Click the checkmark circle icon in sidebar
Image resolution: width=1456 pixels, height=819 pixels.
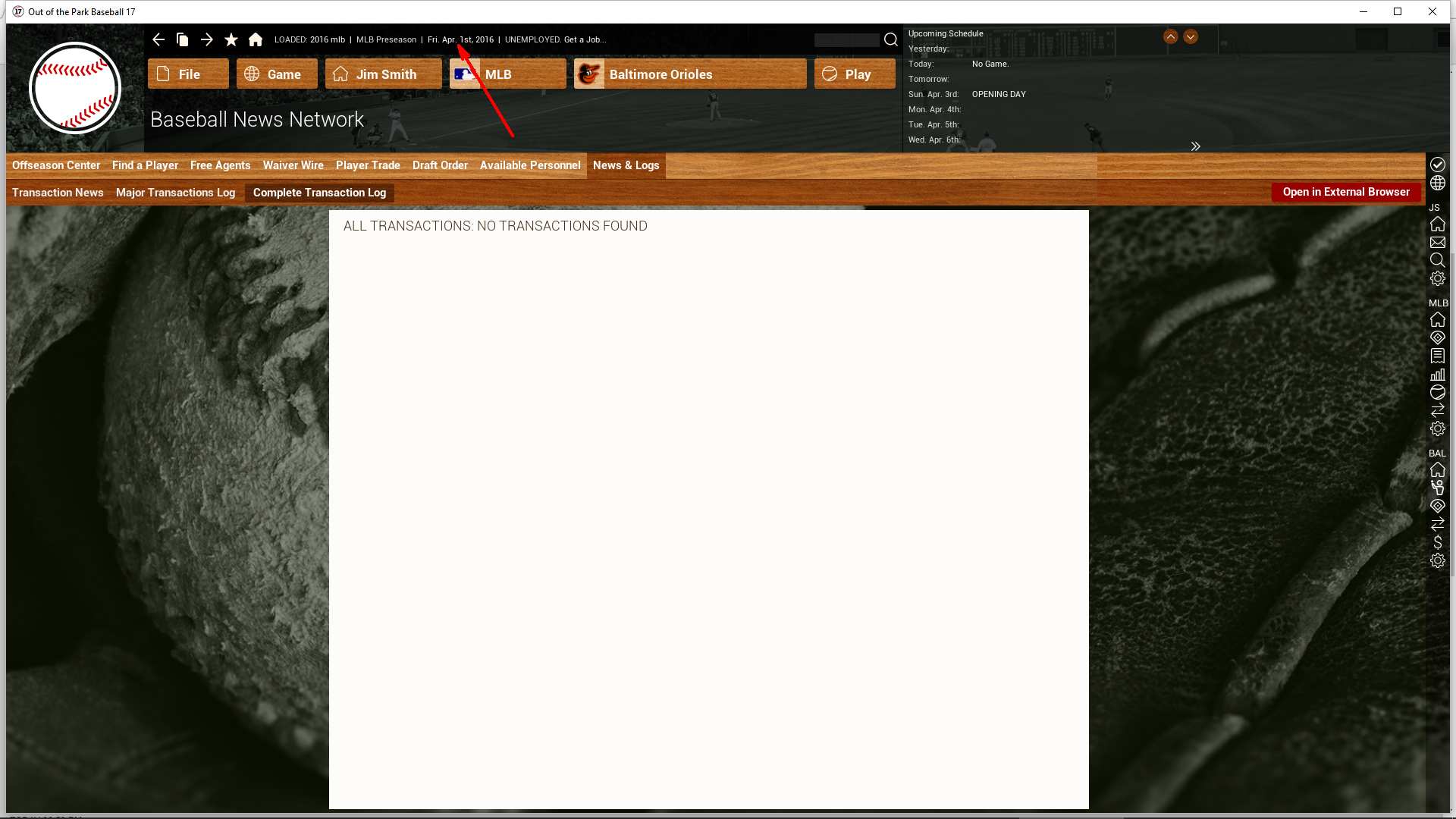(1437, 165)
